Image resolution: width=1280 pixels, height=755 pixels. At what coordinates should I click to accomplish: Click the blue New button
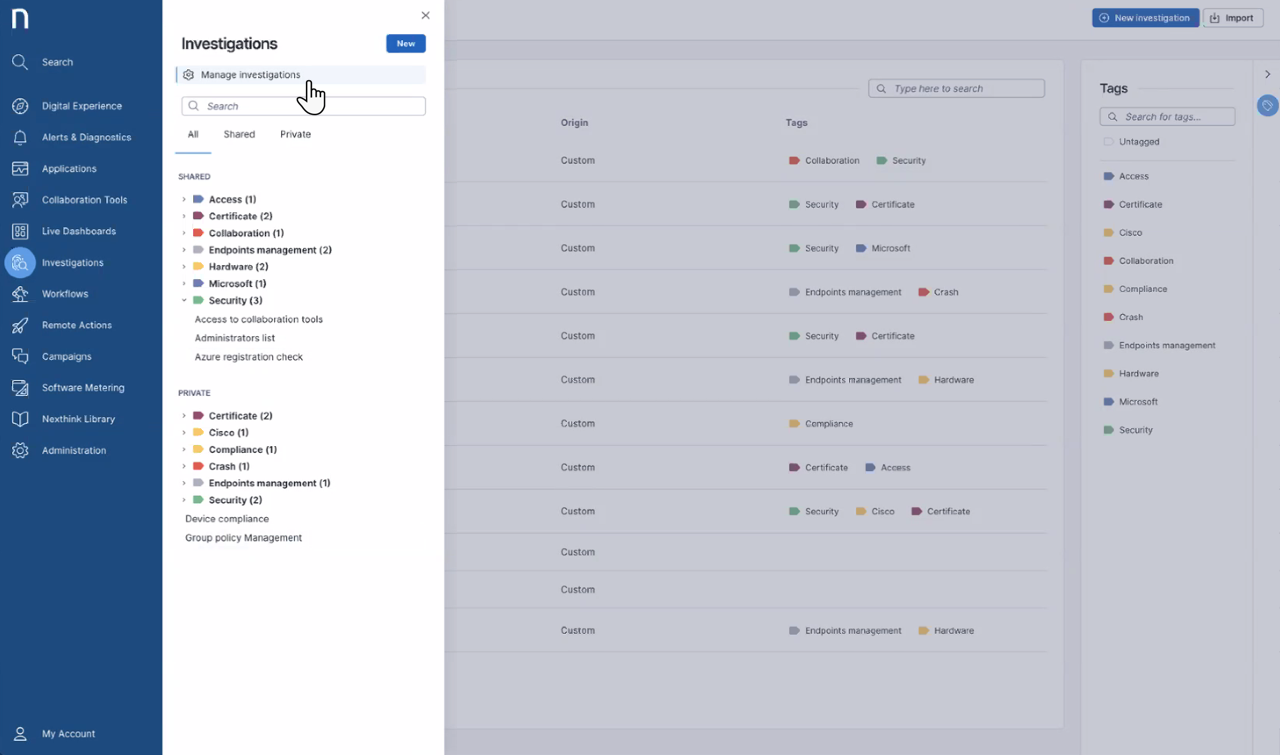[405, 43]
